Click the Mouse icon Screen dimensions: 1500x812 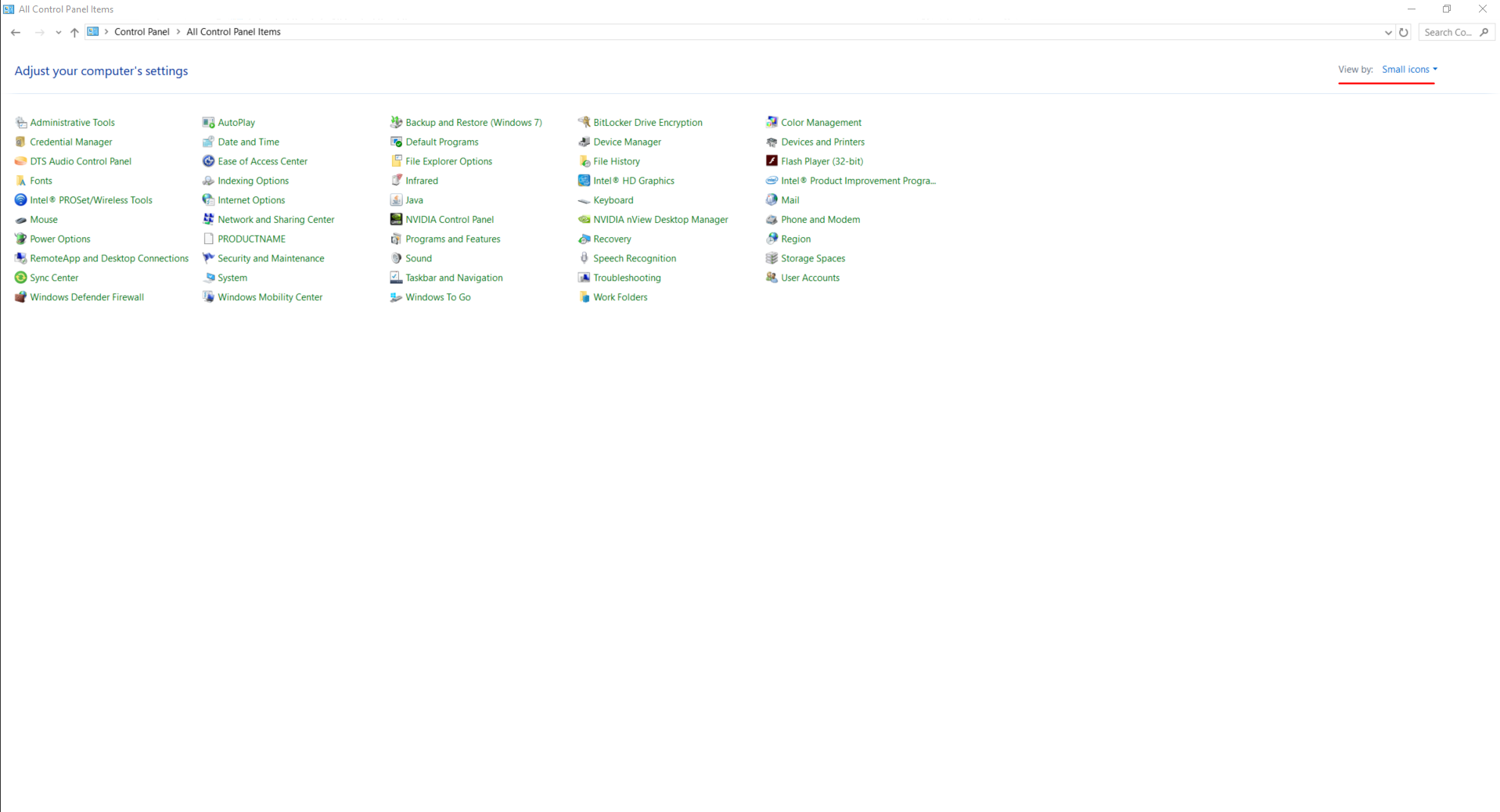point(21,220)
